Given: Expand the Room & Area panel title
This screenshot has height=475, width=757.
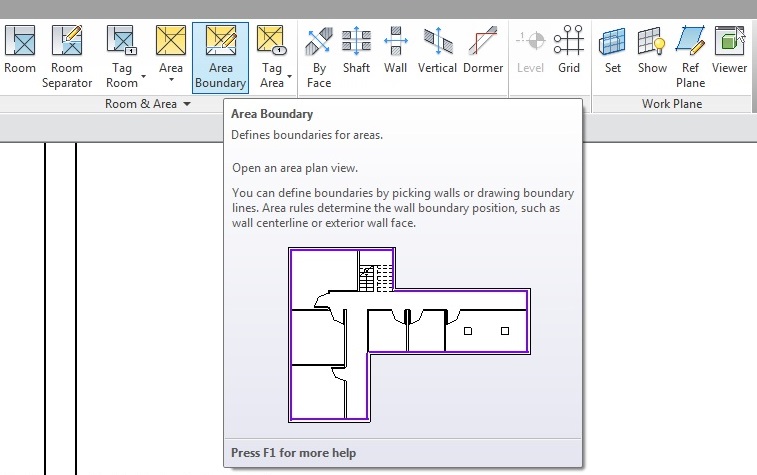Looking at the screenshot, I should pyautogui.click(x=148, y=104).
